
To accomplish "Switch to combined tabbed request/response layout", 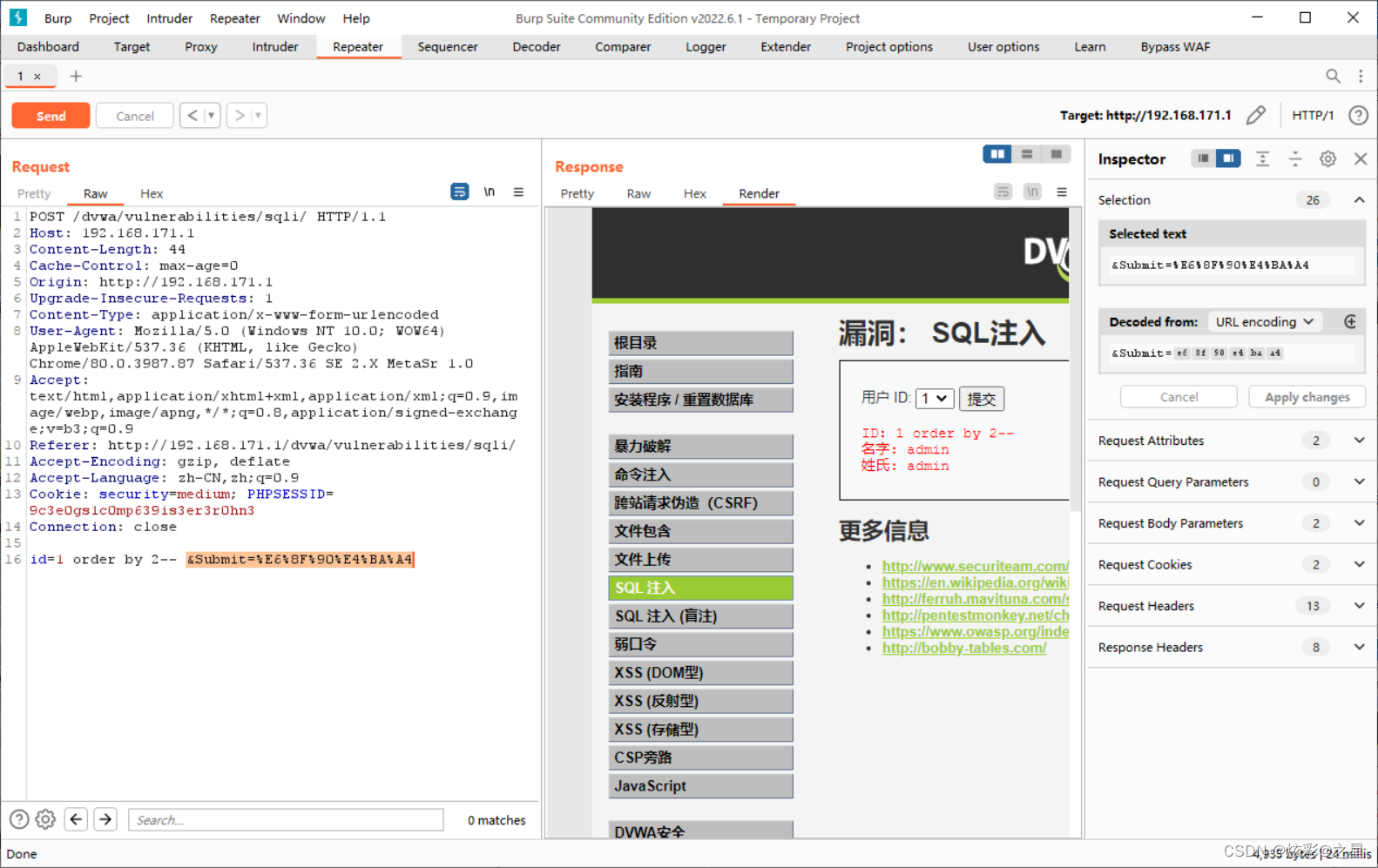I will 1056,154.
